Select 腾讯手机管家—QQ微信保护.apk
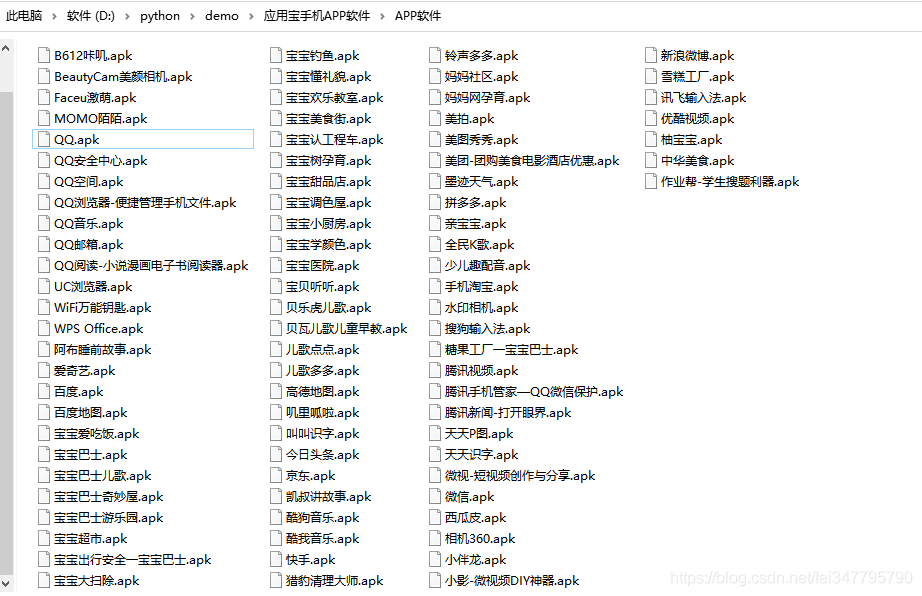Screen dimensions: 922x596 534,391
